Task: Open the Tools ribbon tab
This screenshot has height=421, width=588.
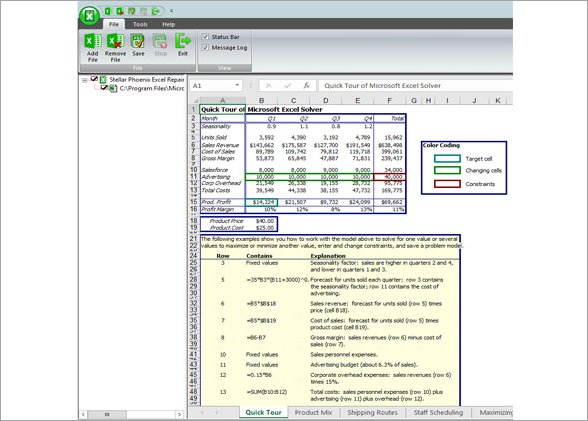Action: coord(140,24)
